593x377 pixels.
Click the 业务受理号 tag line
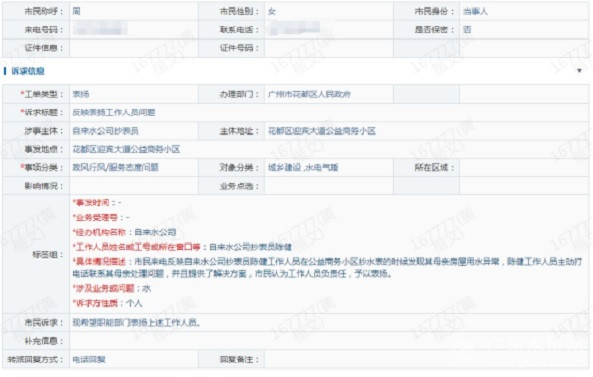click(101, 217)
